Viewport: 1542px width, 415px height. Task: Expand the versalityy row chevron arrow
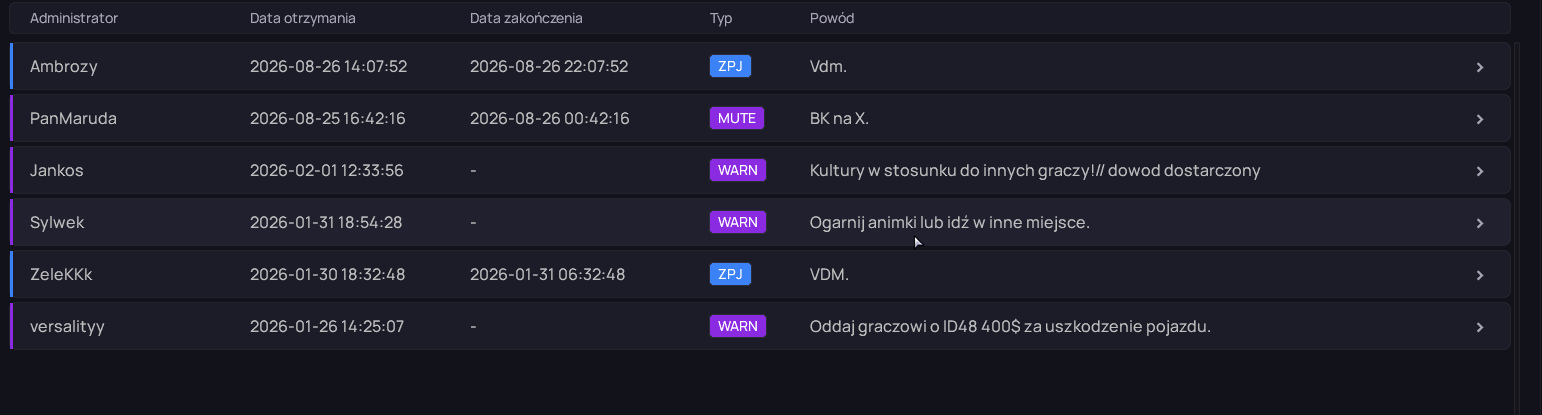pyautogui.click(x=1480, y=327)
